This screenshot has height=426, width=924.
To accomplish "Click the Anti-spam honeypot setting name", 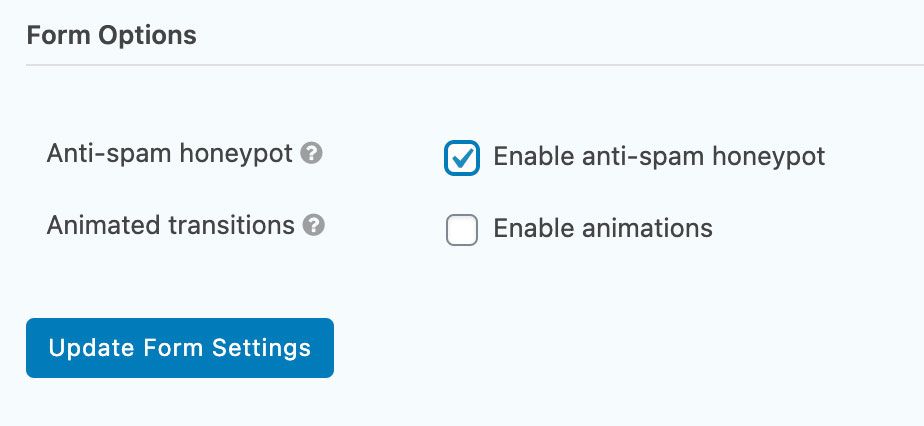I will (x=170, y=154).
